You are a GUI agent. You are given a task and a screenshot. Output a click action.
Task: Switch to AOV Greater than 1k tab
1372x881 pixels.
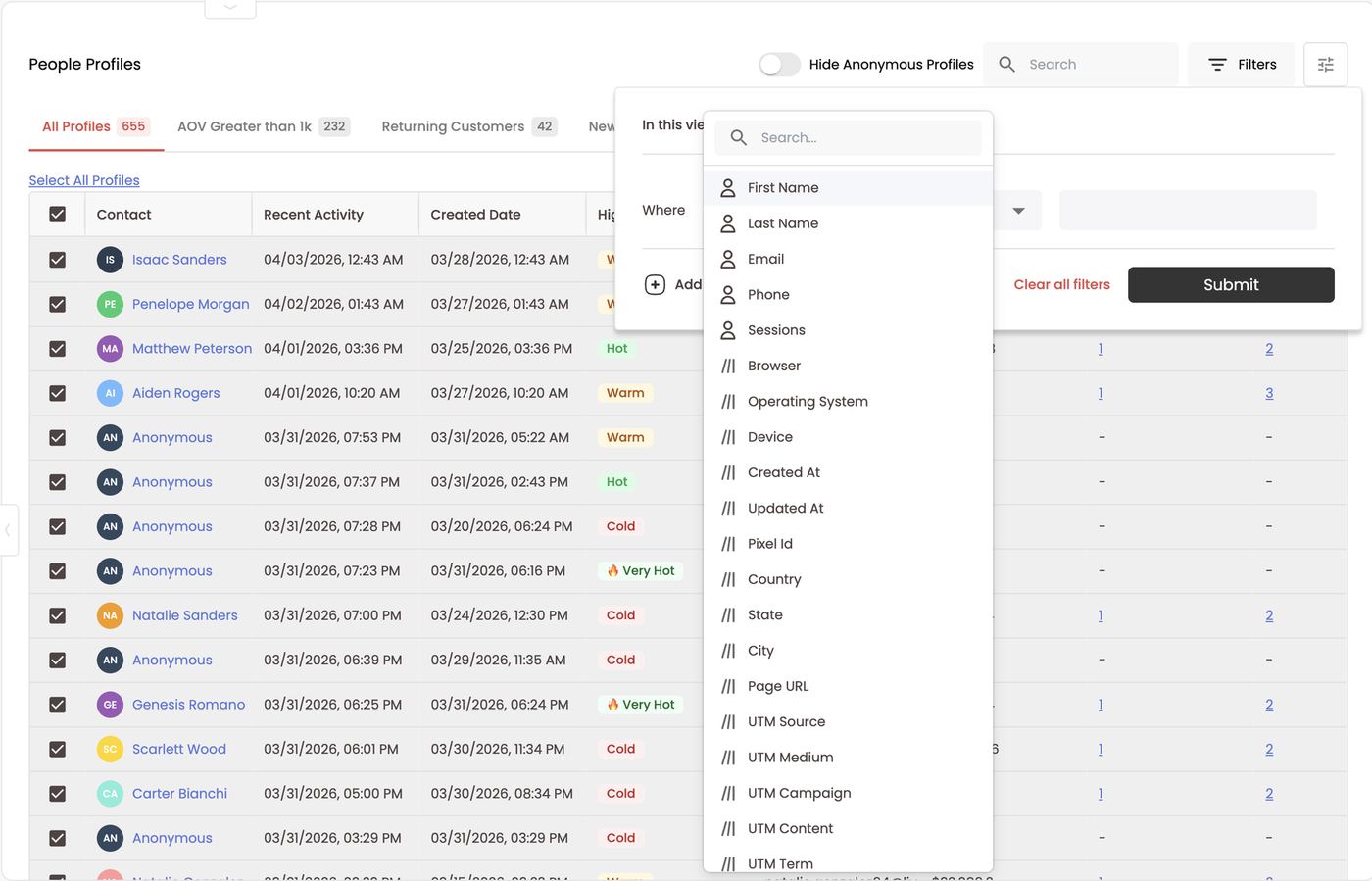[263, 126]
